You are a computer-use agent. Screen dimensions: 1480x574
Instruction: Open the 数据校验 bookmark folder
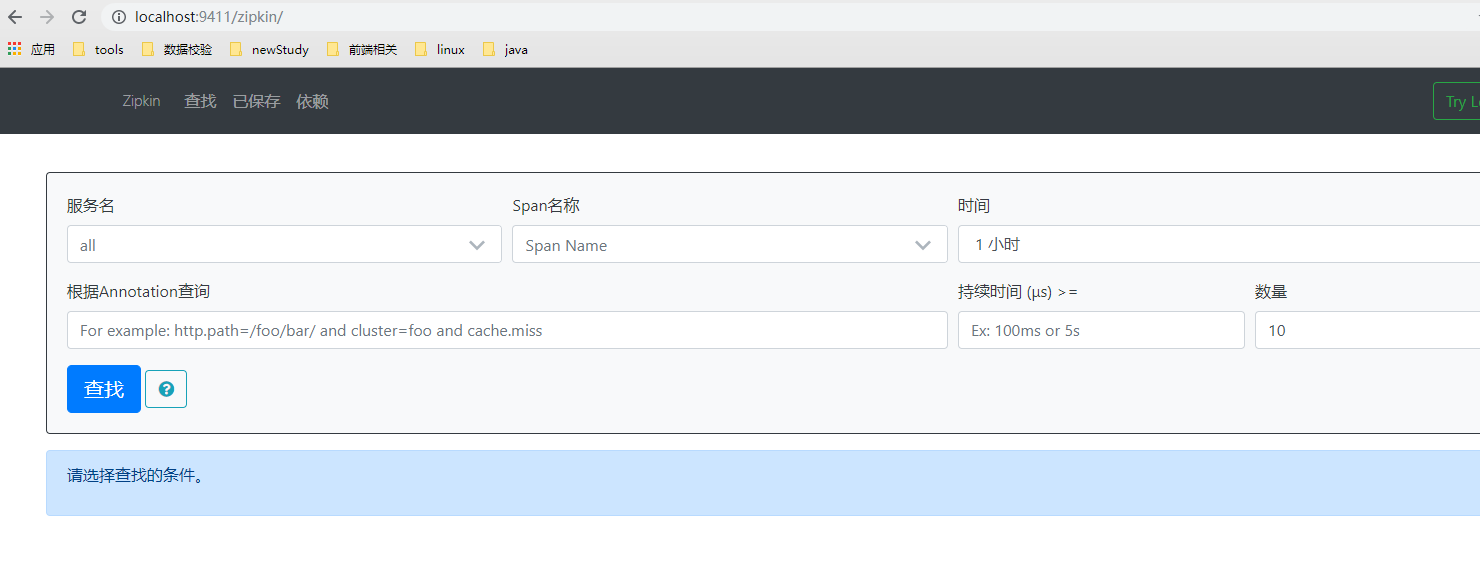point(176,49)
